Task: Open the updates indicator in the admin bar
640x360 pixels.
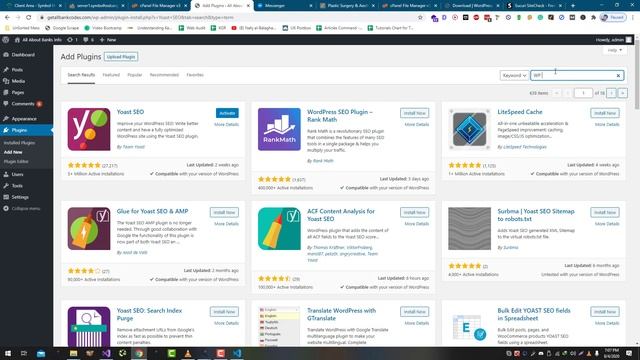Action: (x=72, y=40)
